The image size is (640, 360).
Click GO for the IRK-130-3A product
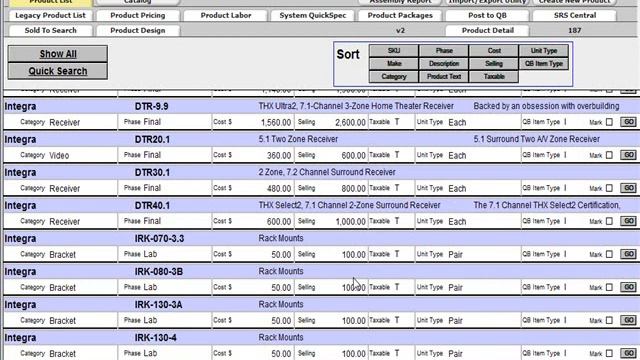point(629,320)
